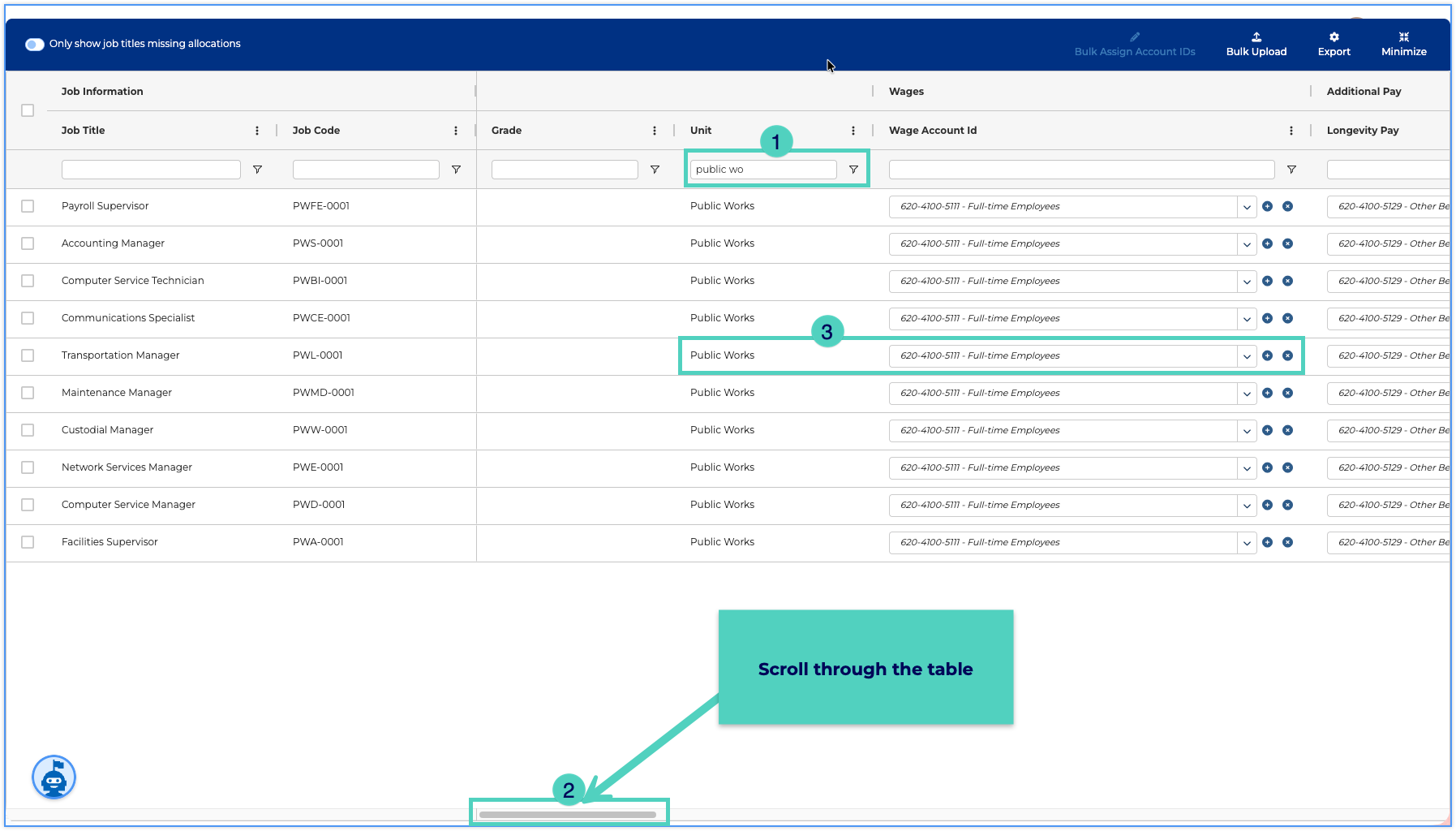Click the Job Code filter funnel icon
1456x831 pixels.
click(x=456, y=170)
